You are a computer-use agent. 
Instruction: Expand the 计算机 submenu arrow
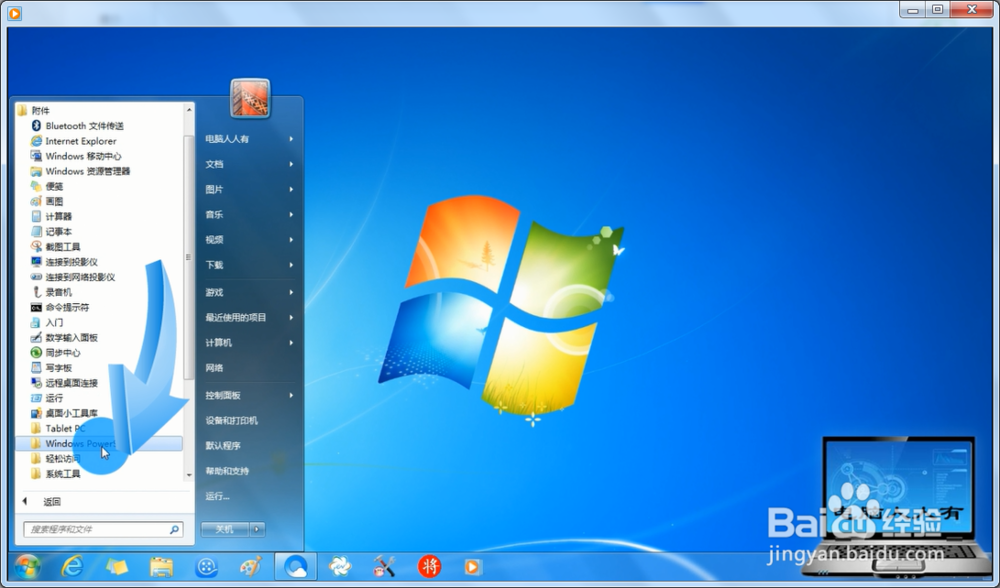click(291, 342)
